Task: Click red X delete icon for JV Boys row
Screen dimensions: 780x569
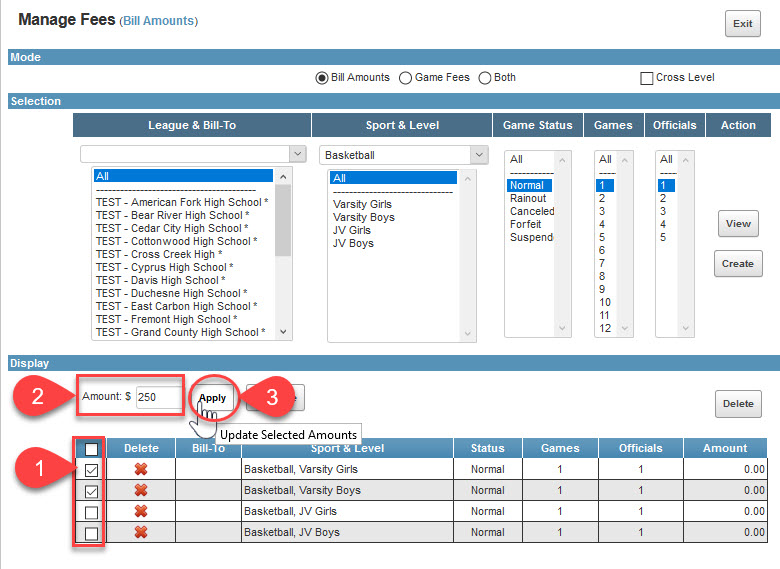Action: tap(141, 533)
